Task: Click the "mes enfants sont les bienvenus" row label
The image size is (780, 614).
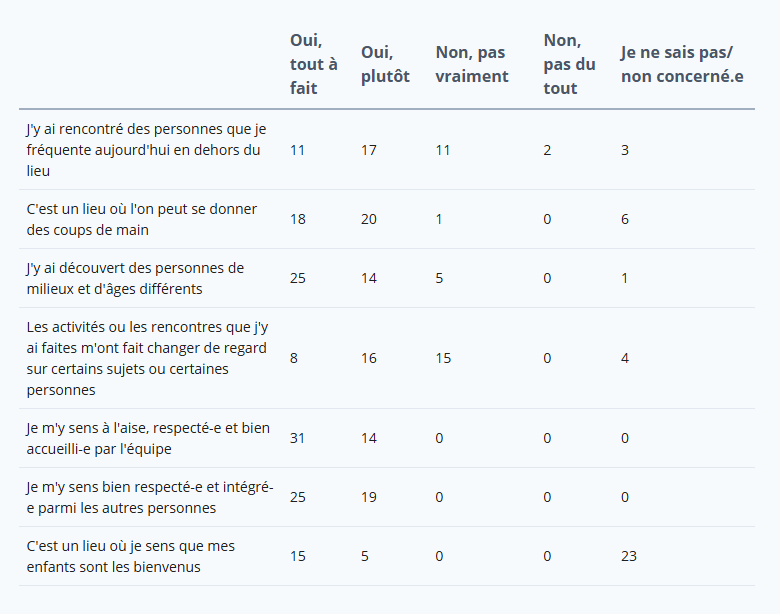Action: [x=131, y=556]
